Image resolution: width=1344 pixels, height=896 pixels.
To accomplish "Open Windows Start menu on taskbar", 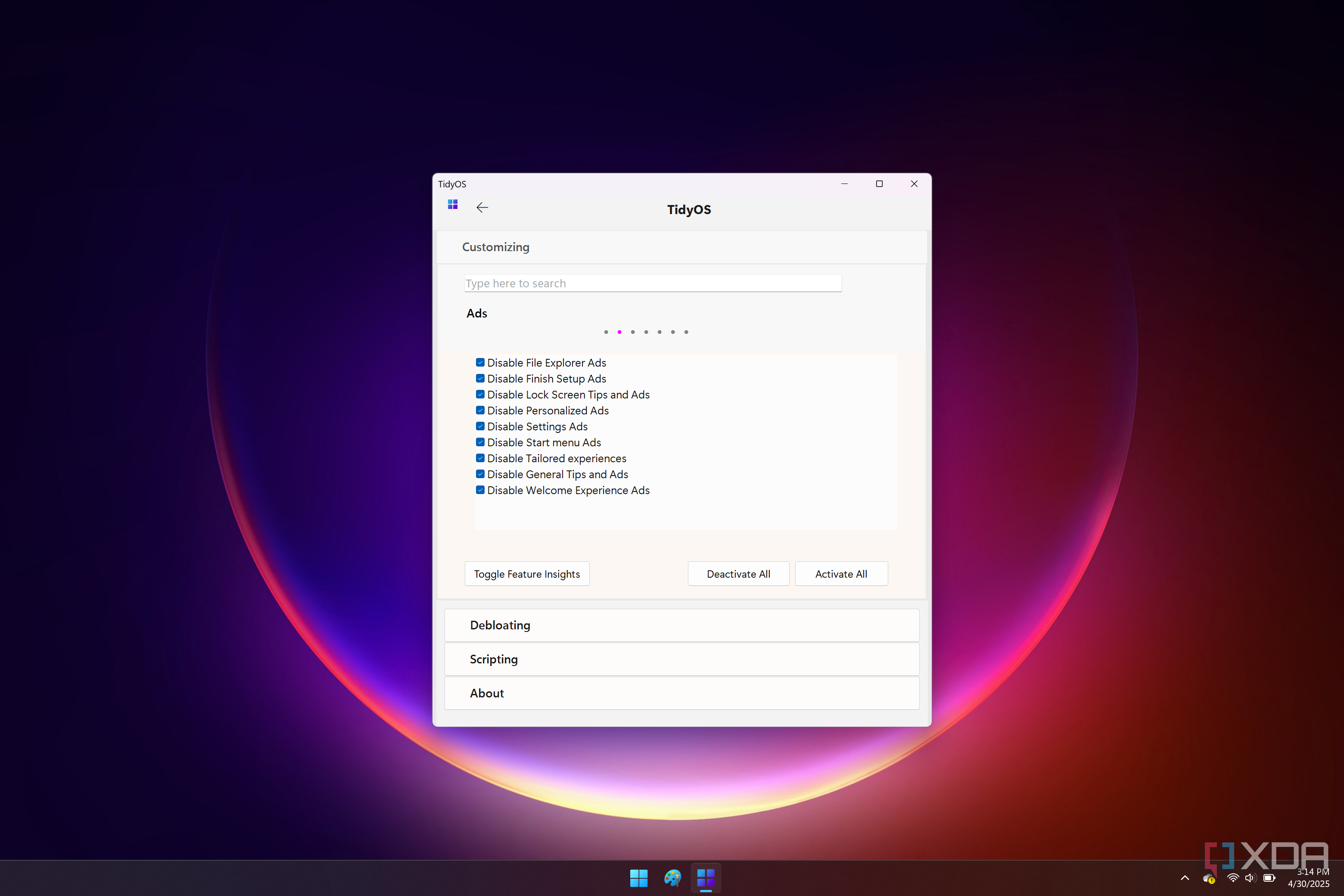I will pos(638,878).
